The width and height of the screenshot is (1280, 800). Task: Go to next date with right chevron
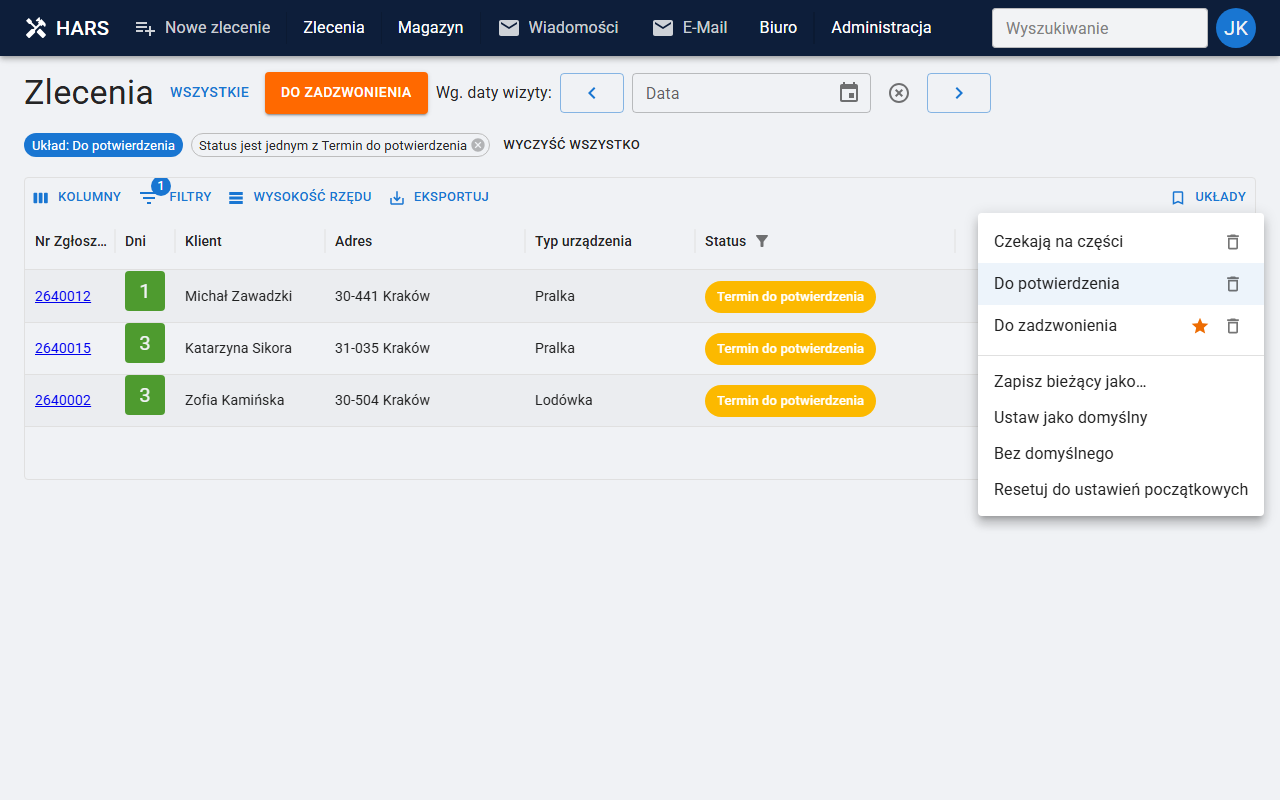pos(959,93)
